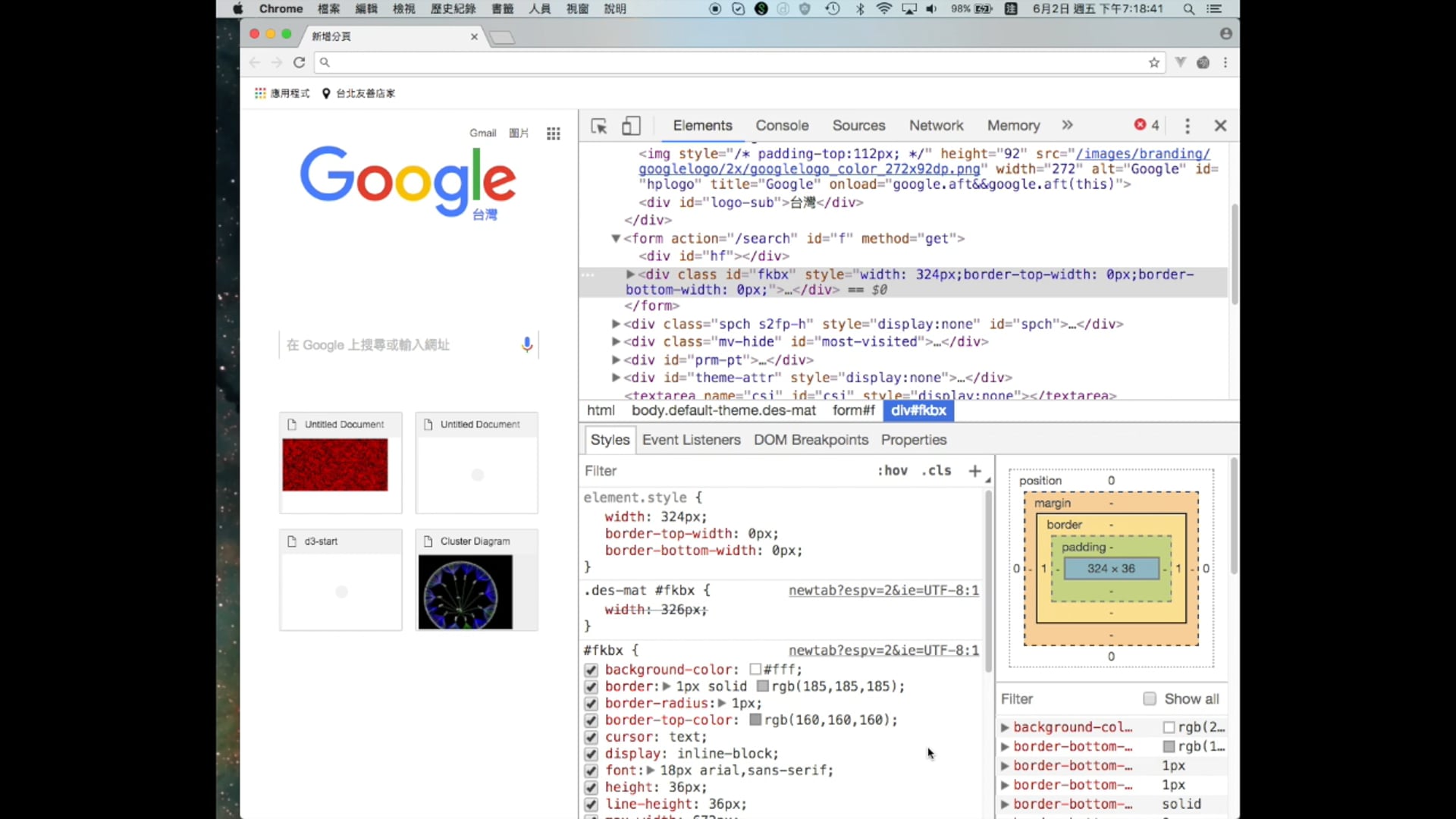Image resolution: width=1456 pixels, height=819 pixels.
Task: Disable the cursor: text CSS property
Action: point(591,737)
